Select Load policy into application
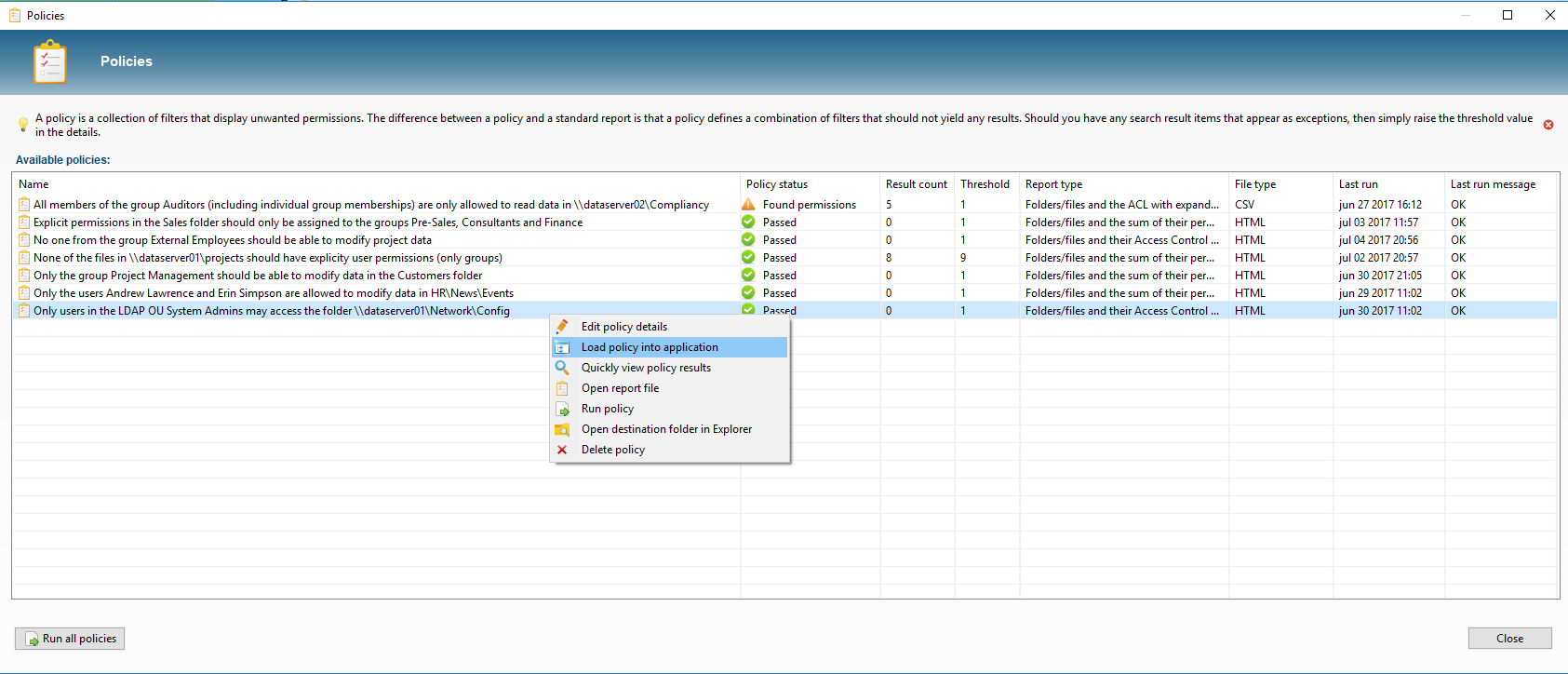 pos(650,347)
